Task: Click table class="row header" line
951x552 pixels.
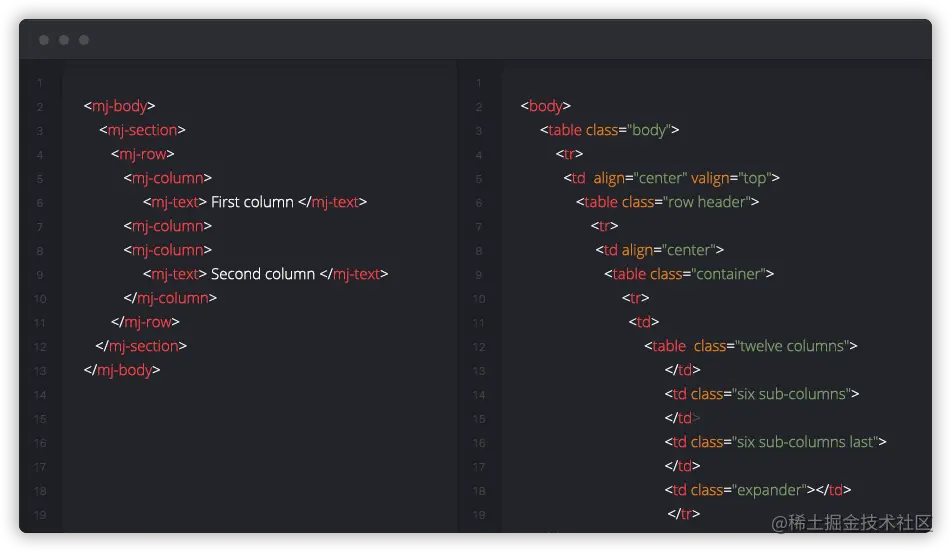Action: click(x=667, y=202)
